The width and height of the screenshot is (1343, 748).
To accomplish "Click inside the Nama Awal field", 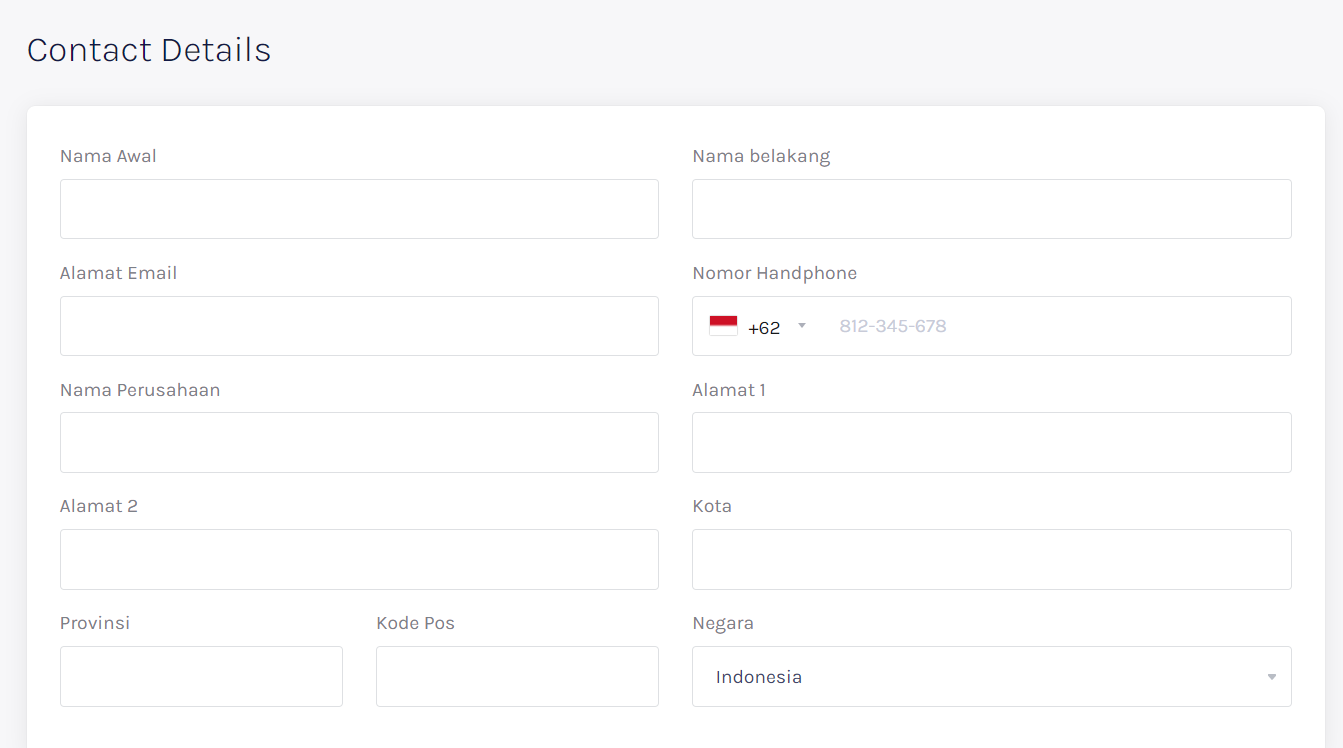I will coord(358,209).
